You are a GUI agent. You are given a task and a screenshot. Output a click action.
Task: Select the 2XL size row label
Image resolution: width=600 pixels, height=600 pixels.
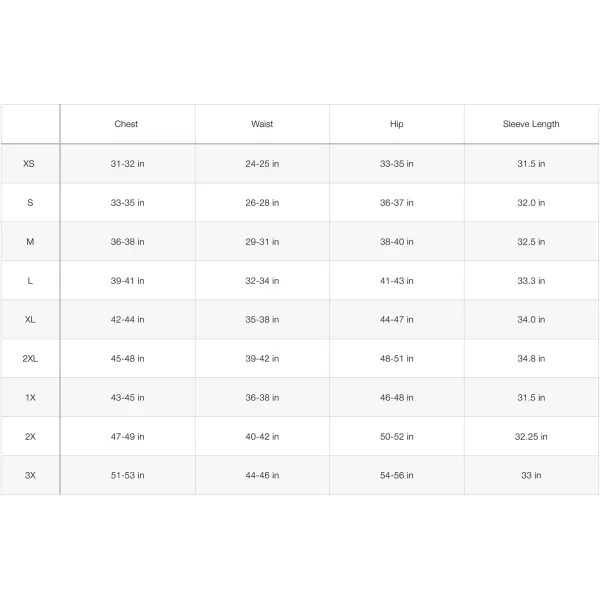tap(30, 358)
